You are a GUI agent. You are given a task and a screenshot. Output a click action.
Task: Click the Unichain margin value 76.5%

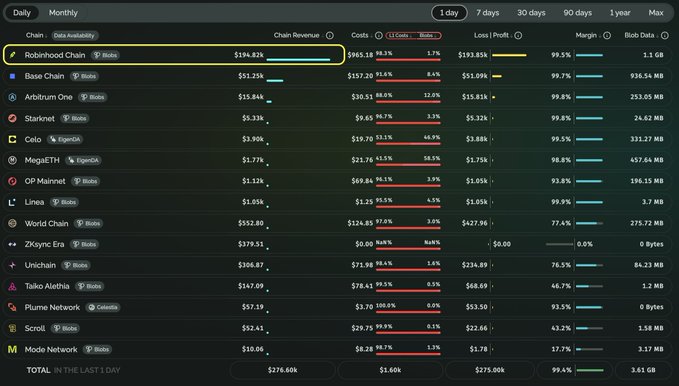point(561,265)
